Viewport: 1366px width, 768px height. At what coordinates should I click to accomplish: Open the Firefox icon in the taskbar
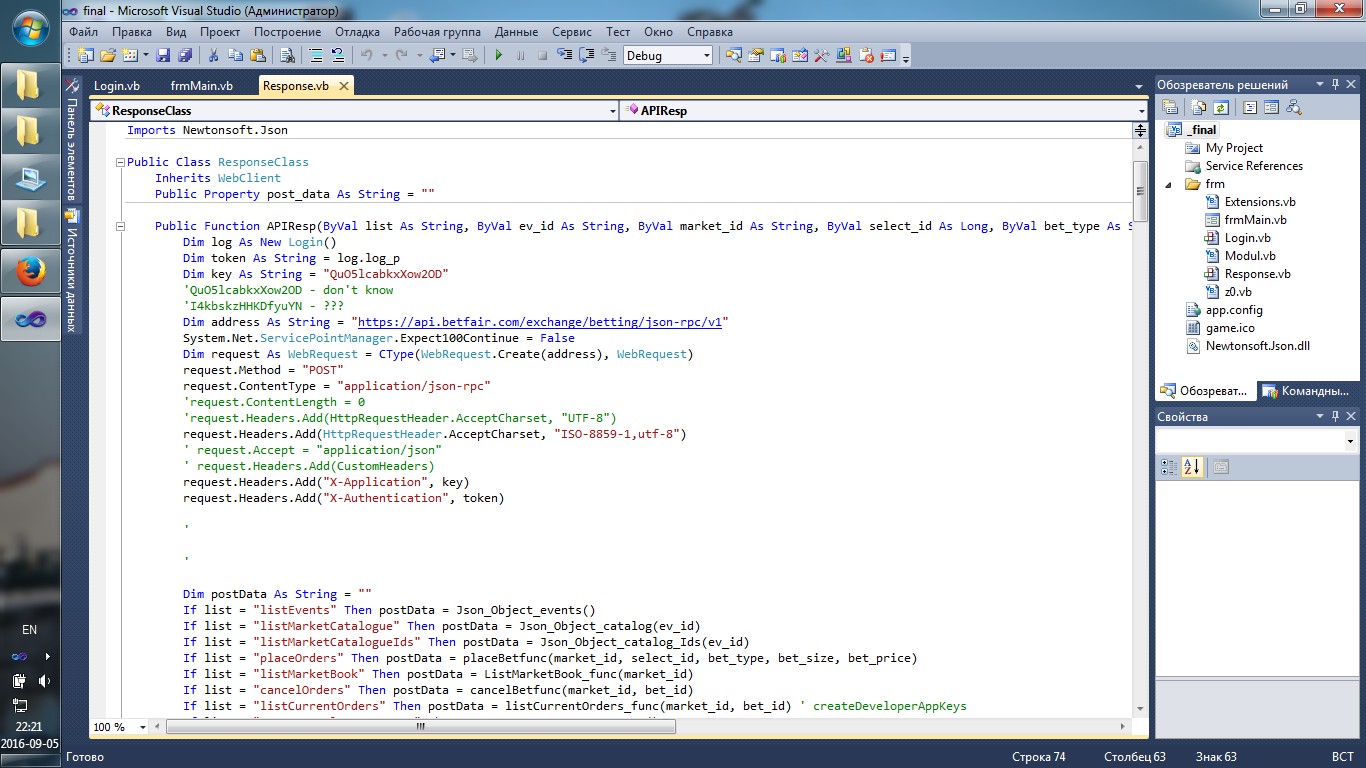29,270
